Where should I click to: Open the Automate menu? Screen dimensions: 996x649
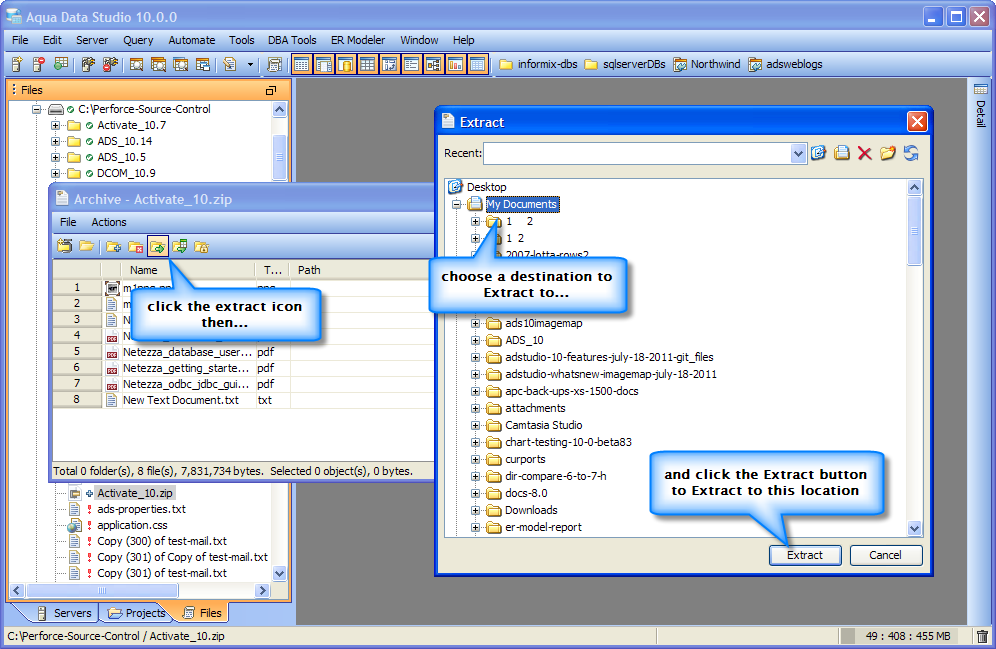(192, 40)
